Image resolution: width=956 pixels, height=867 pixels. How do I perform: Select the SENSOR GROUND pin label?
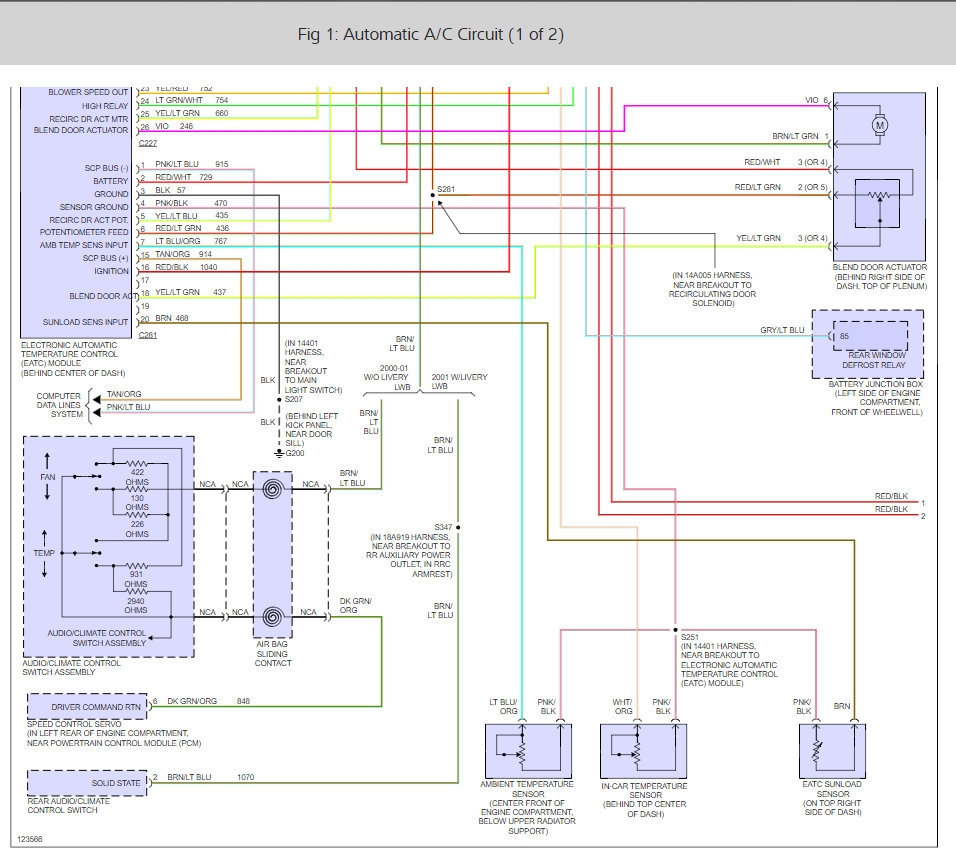click(94, 207)
